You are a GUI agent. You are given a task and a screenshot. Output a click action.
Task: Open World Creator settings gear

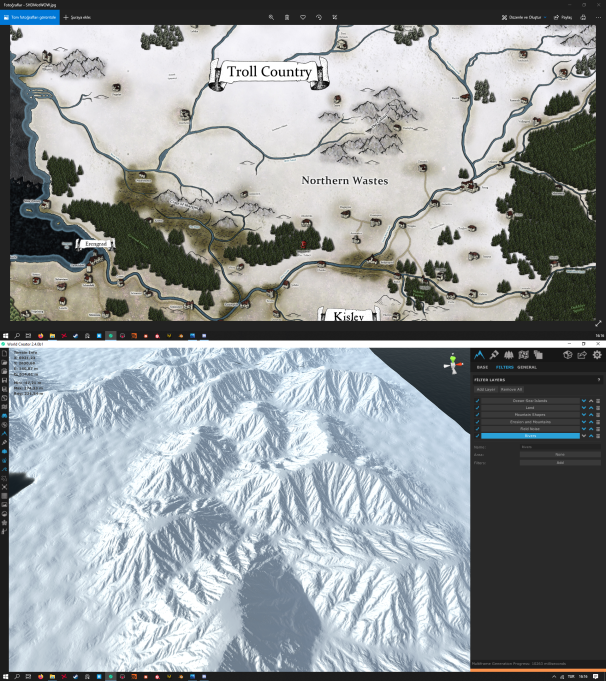coord(597,355)
